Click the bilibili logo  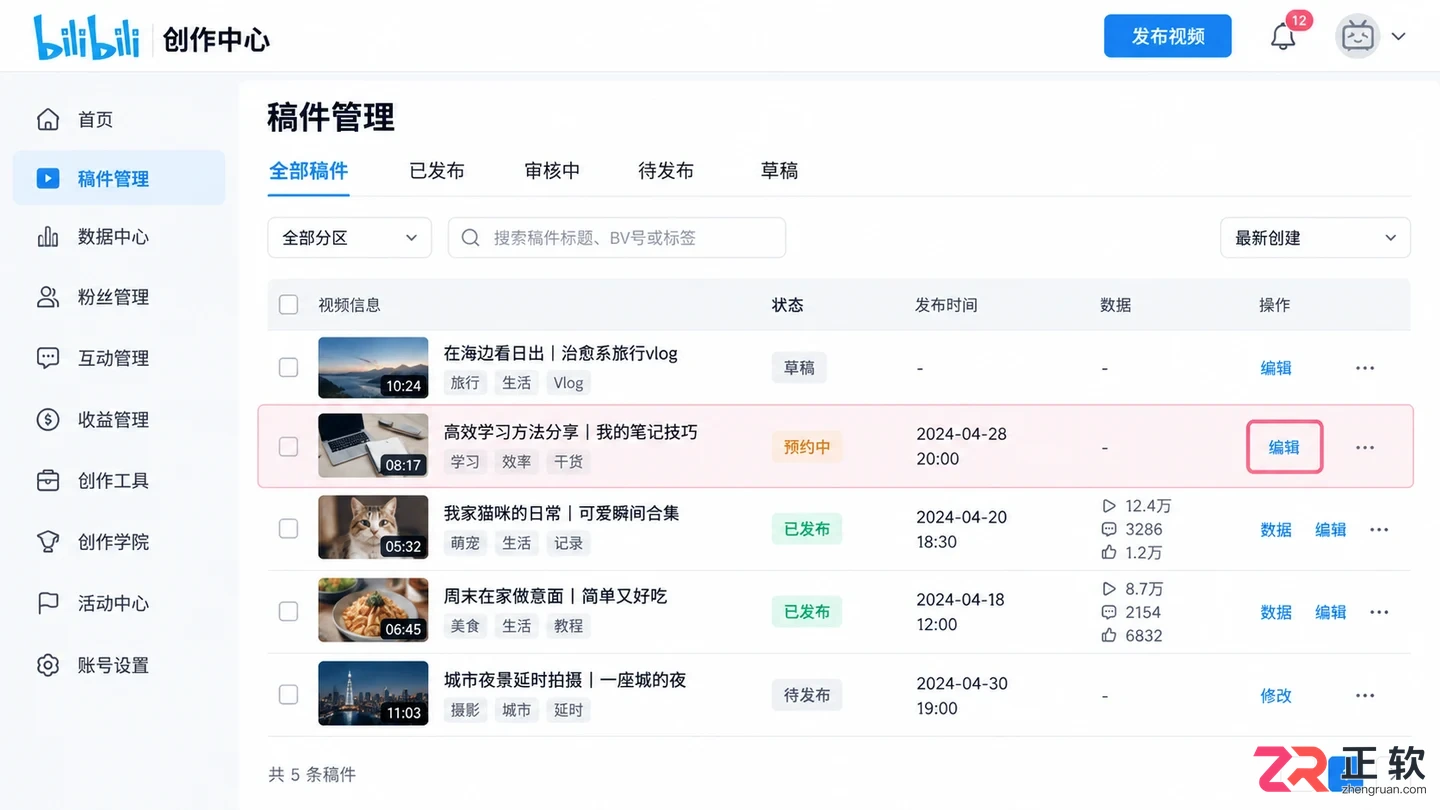87,37
